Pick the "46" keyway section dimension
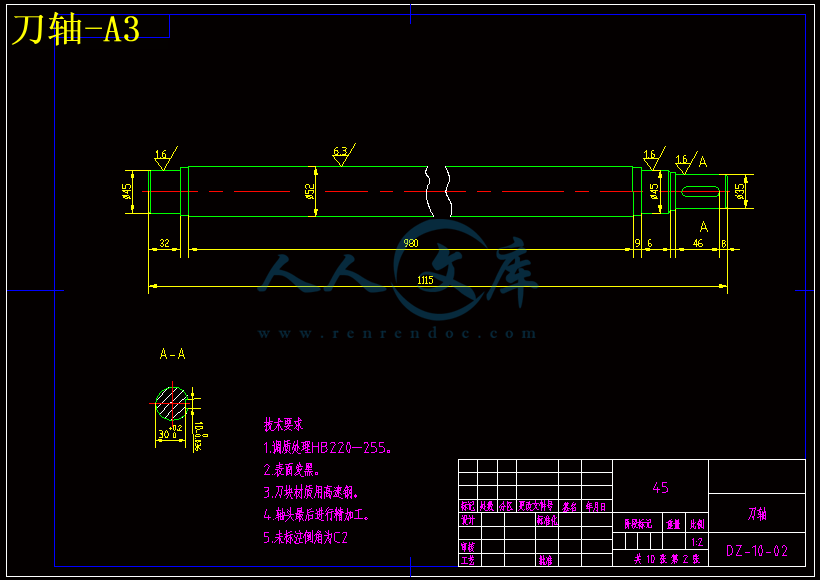The image size is (820, 580). coord(698,243)
